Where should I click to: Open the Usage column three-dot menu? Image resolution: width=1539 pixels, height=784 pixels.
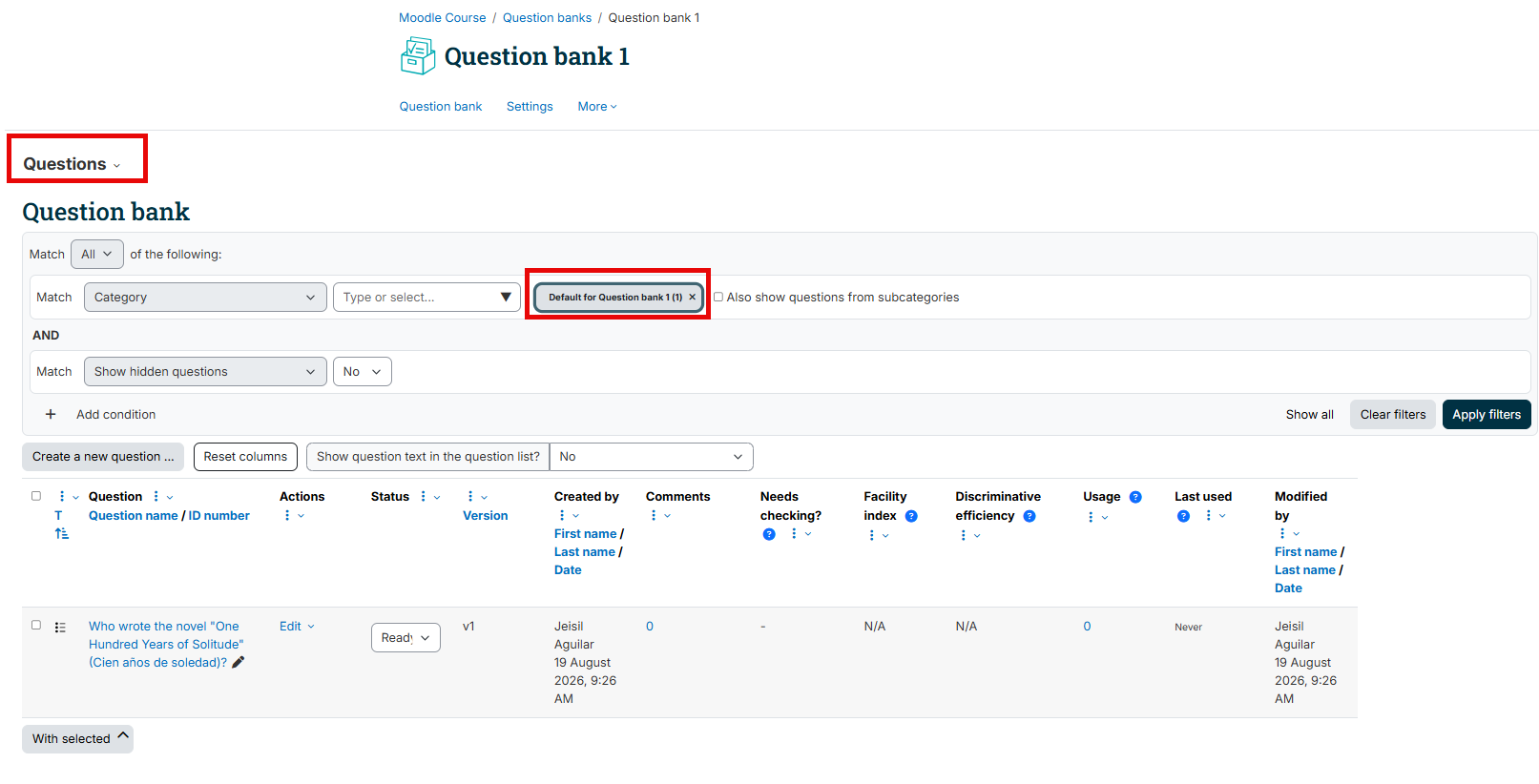pyautogui.click(x=1091, y=517)
